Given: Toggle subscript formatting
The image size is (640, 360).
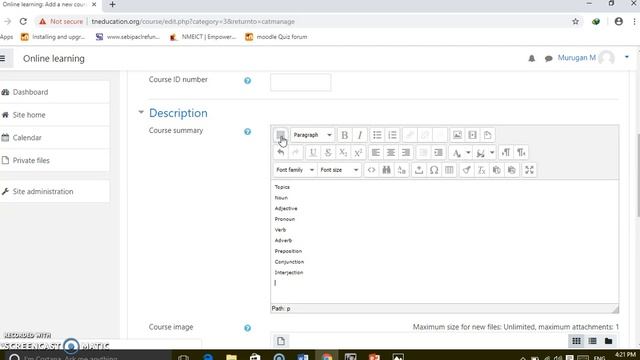Looking at the screenshot, I should pos(343,153).
